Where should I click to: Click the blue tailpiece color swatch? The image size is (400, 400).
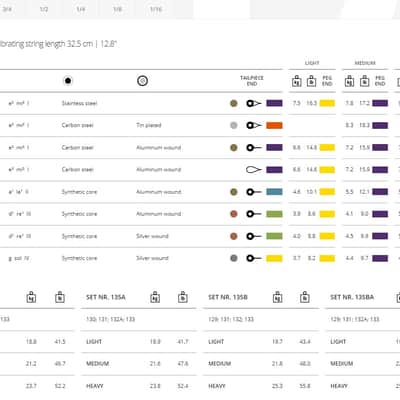[274, 192]
